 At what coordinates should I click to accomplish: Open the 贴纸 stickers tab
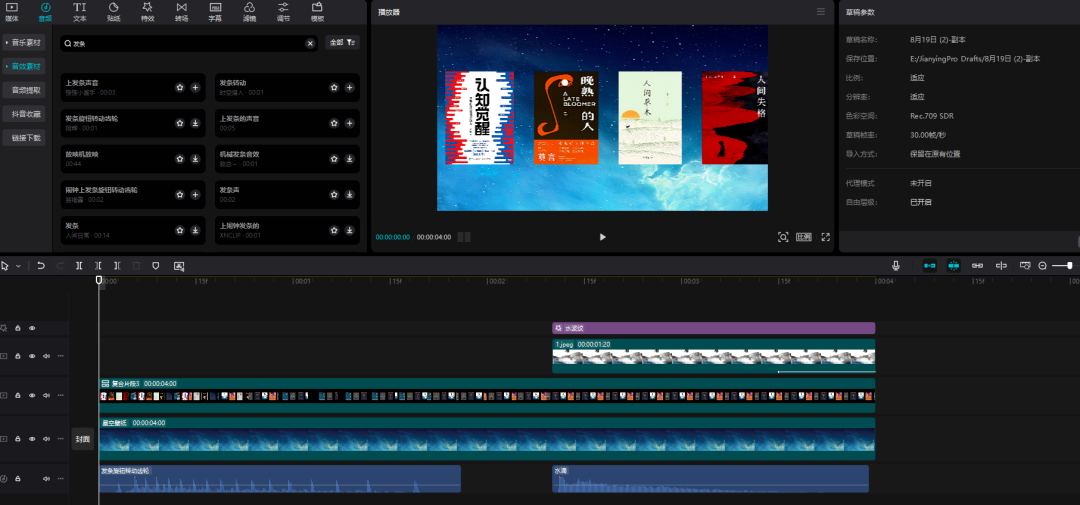114,12
